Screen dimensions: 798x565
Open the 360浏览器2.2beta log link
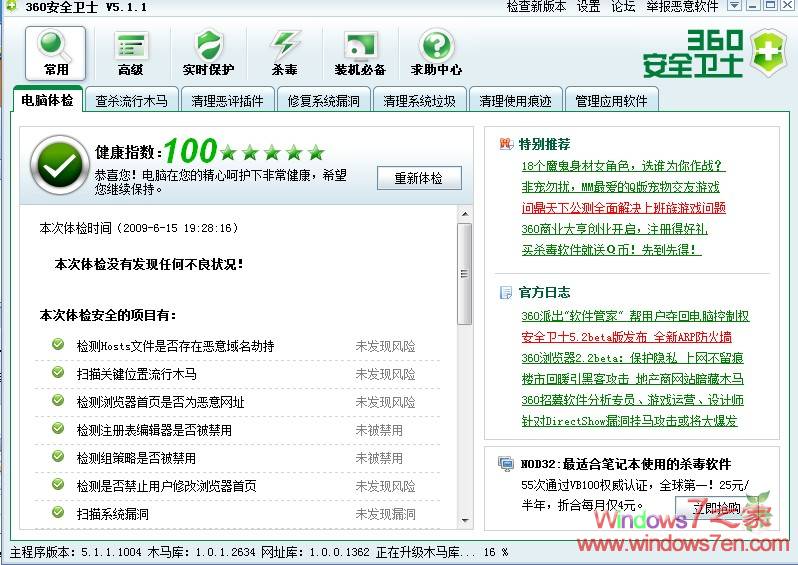click(x=632, y=358)
